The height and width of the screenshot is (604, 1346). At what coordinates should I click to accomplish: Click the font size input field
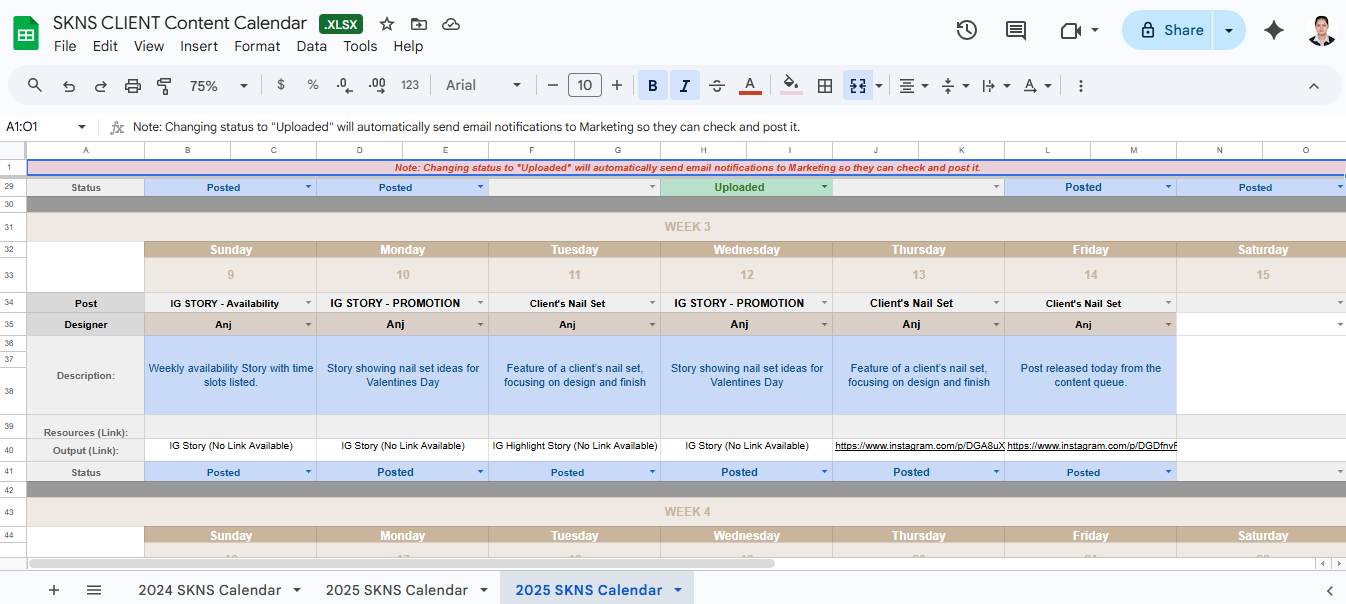[x=585, y=86]
